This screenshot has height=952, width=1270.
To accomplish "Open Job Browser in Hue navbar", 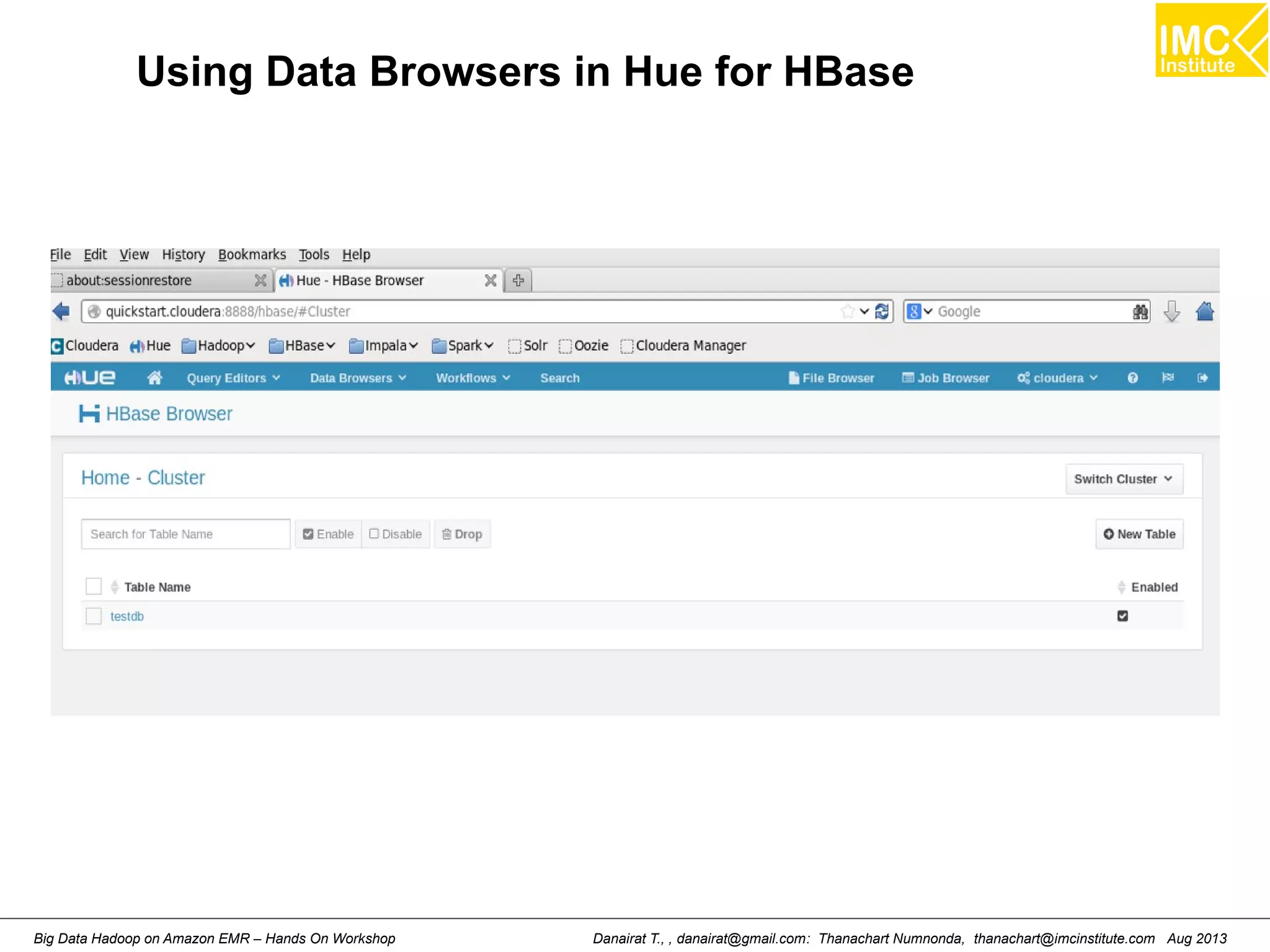I will coord(946,378).
